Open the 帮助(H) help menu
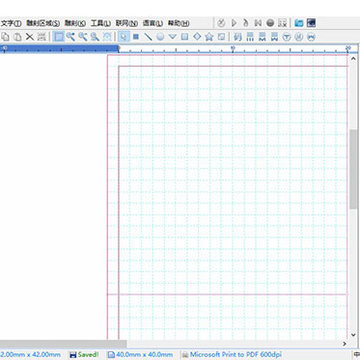Viewport: 360px width, 360px height. [x=178, y=23]
